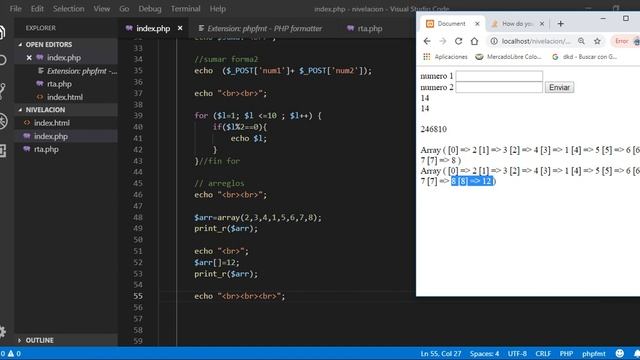Viewport: 640px width, 360px height.
Task: Open the Help menu
Action: pos(218,9)
